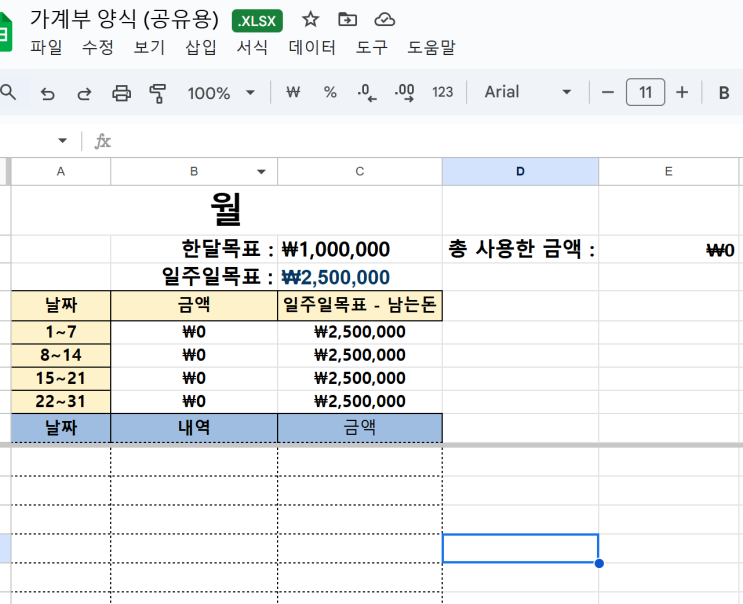
Task: Select column E header
Action: (668, 171)
